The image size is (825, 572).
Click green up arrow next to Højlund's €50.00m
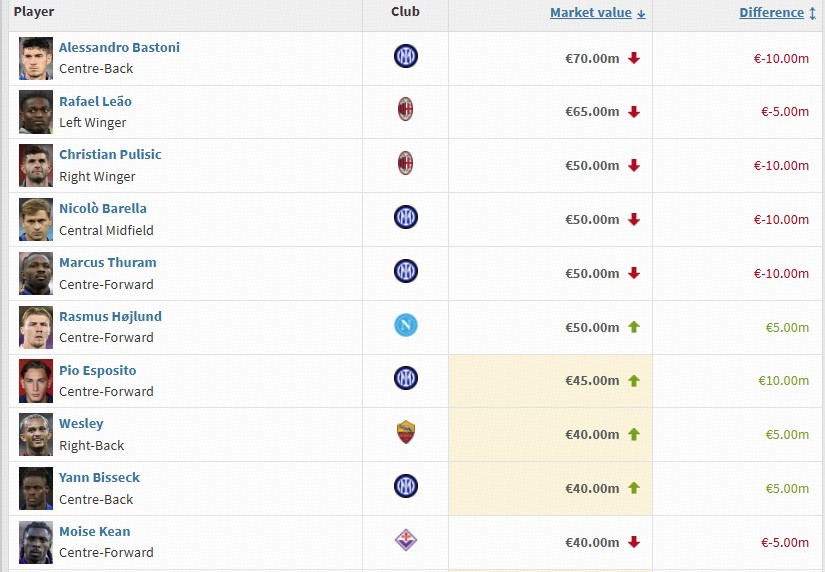point(634,327)
